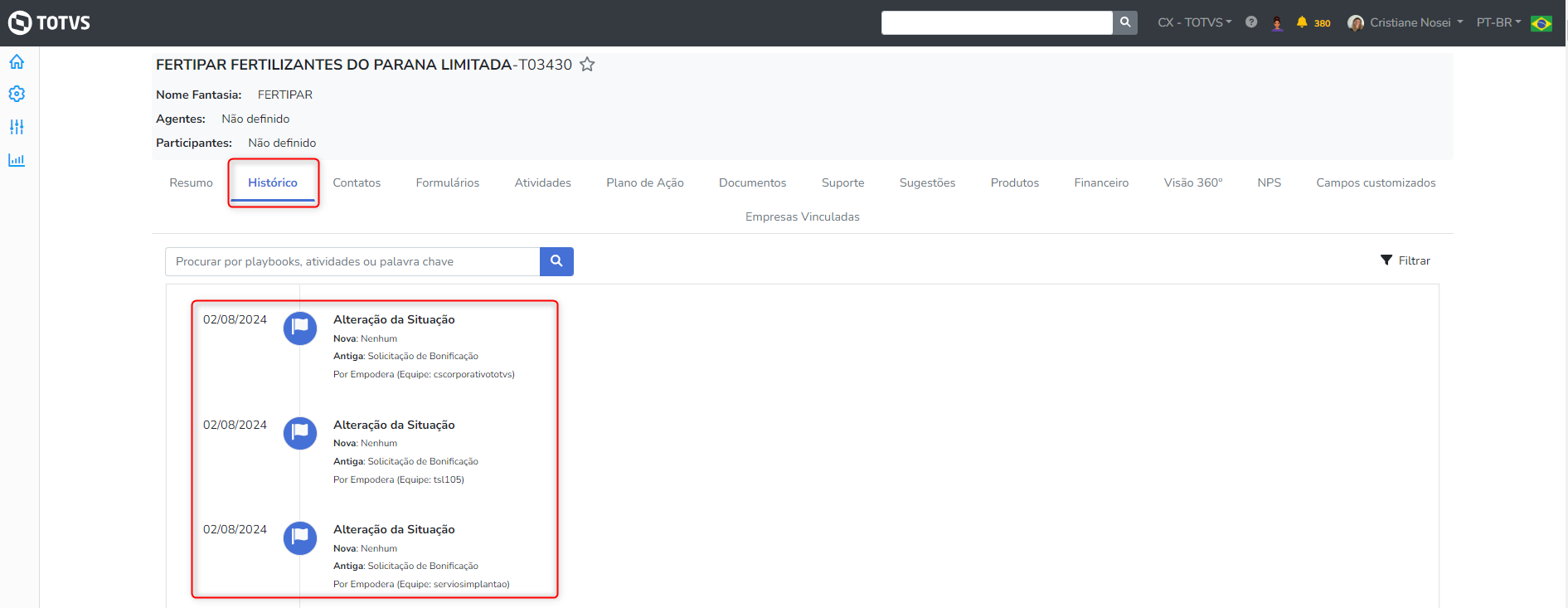Click the Nome Fantasia value FERTIPAR
Image resolution: width=1568 pixels, height=608 pixels.
pyautogui.click(x=285, y=95)
